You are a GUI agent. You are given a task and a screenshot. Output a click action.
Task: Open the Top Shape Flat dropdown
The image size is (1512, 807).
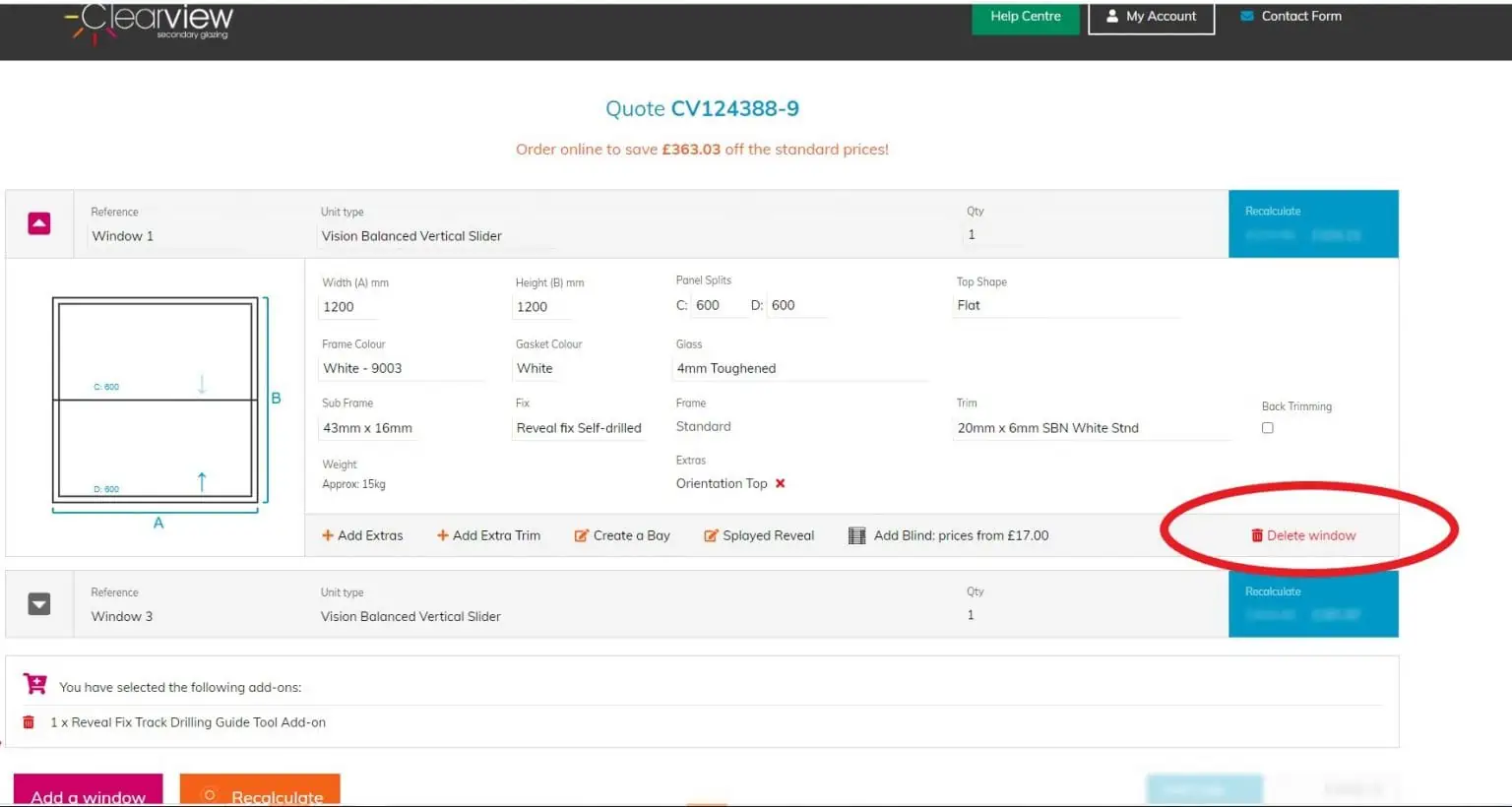point(1066,305)
